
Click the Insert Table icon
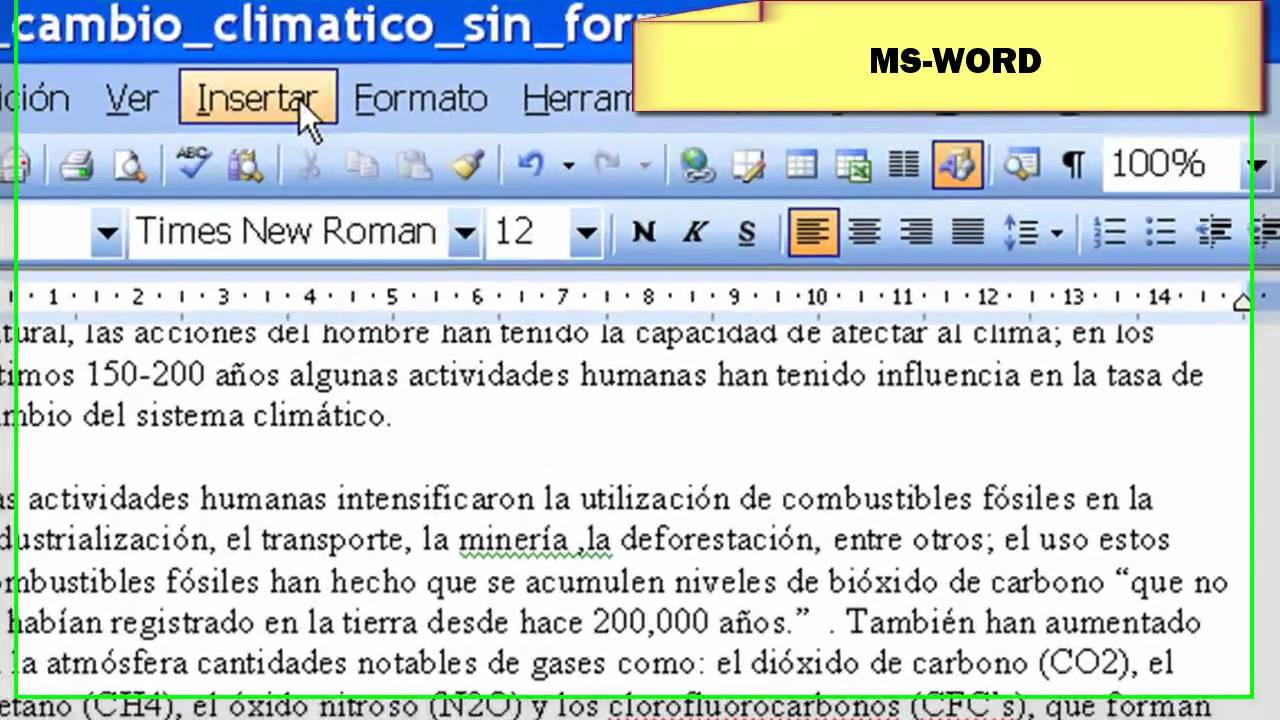click(x=801, y=164)
